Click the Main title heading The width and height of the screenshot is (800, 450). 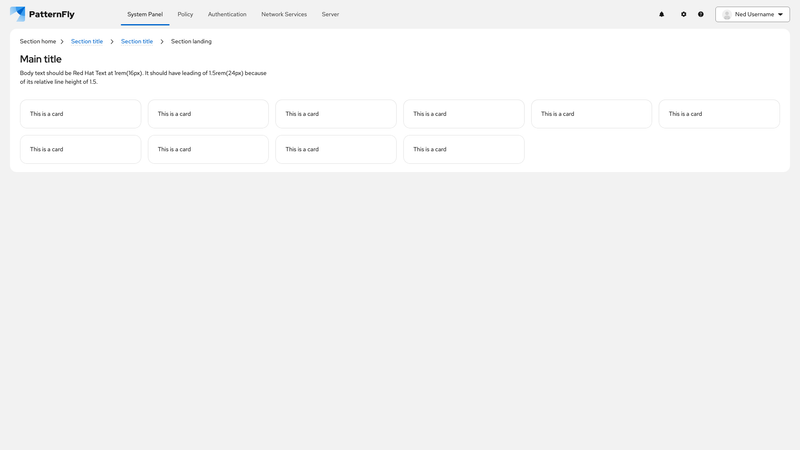41,59
